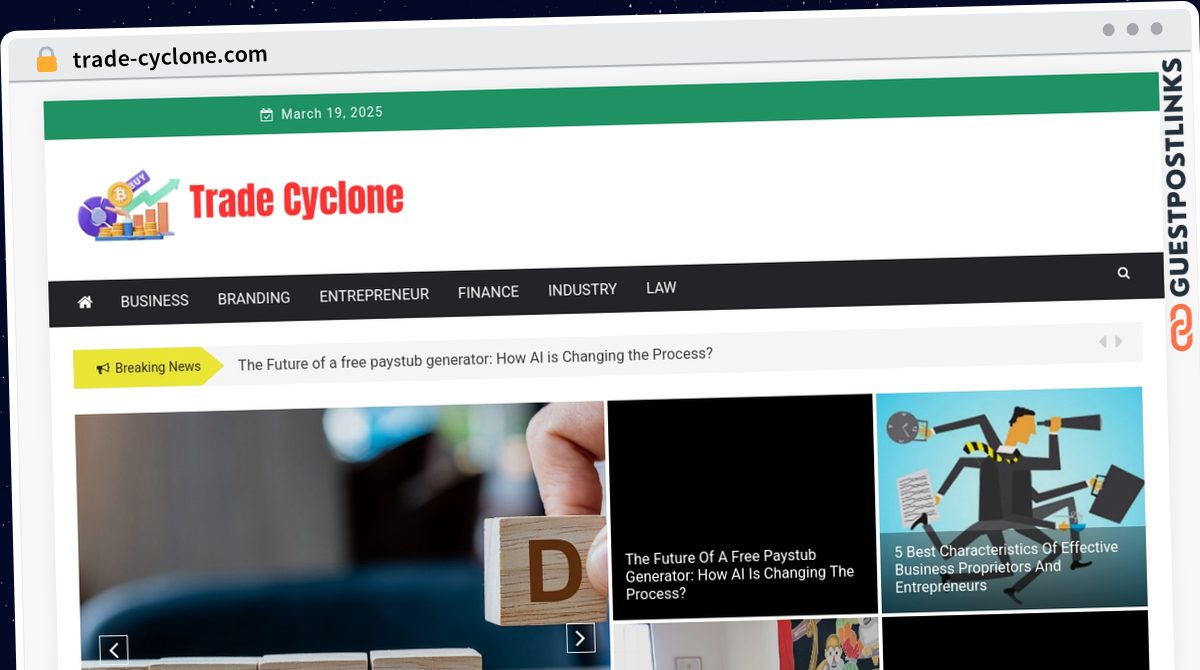Open 'The Future Of A Free Paystub Generator' card
The width and height of the screenshot is (1200, 670).
tap(741, 505)
